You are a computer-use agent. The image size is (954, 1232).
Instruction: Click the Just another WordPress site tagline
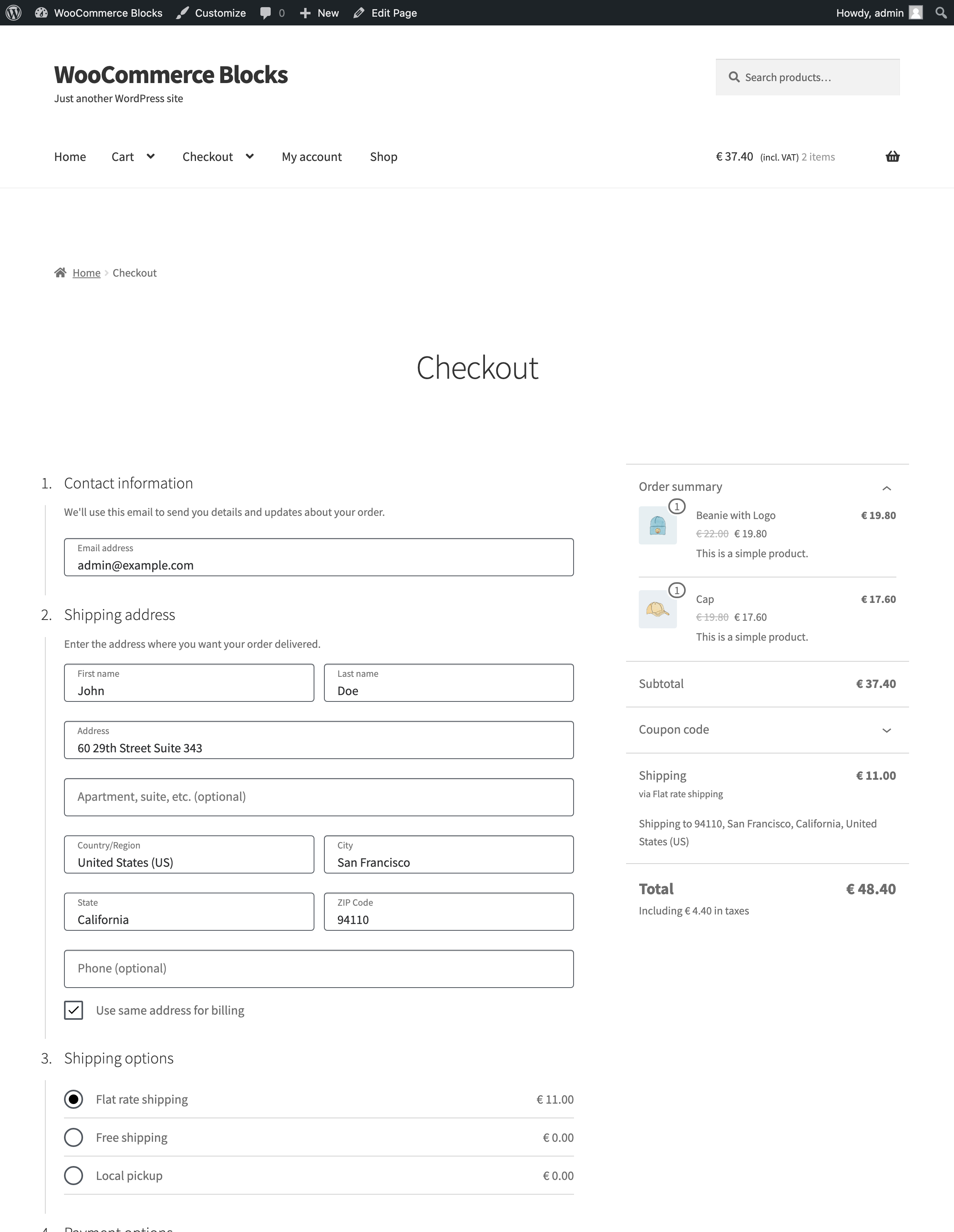(x=118, y=98)
